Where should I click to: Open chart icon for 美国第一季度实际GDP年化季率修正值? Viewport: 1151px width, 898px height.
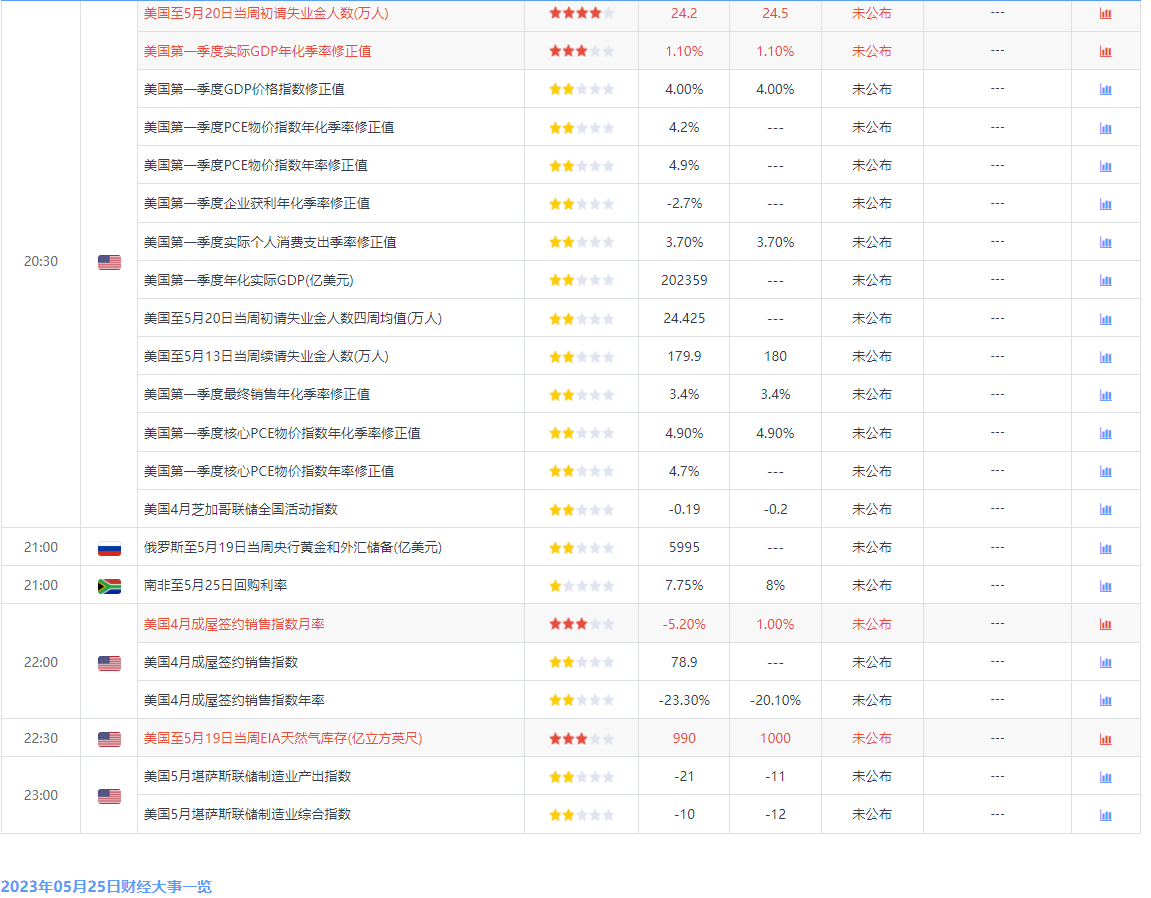click(1105, 51)
